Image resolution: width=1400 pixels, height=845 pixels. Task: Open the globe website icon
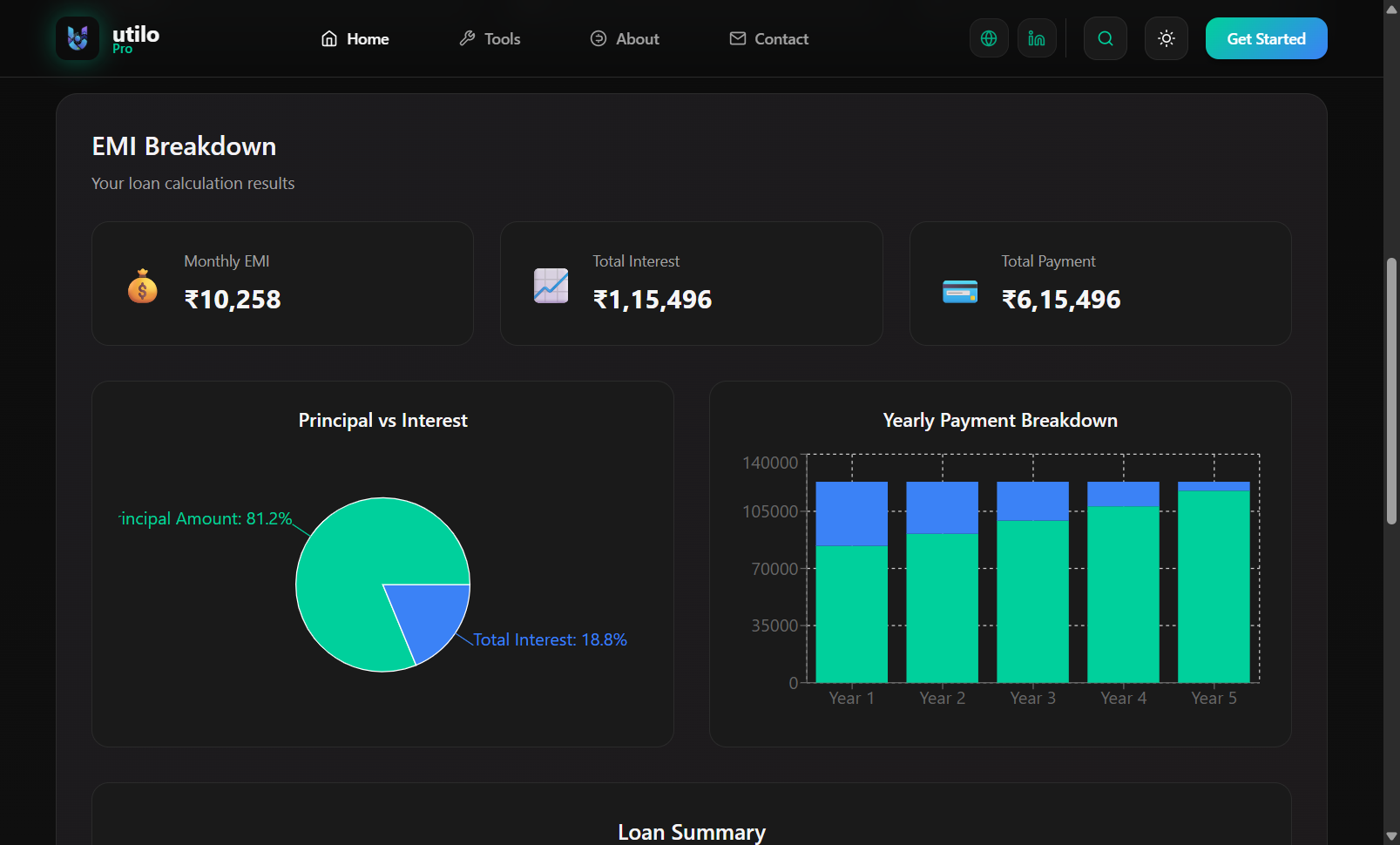(989, 38)
